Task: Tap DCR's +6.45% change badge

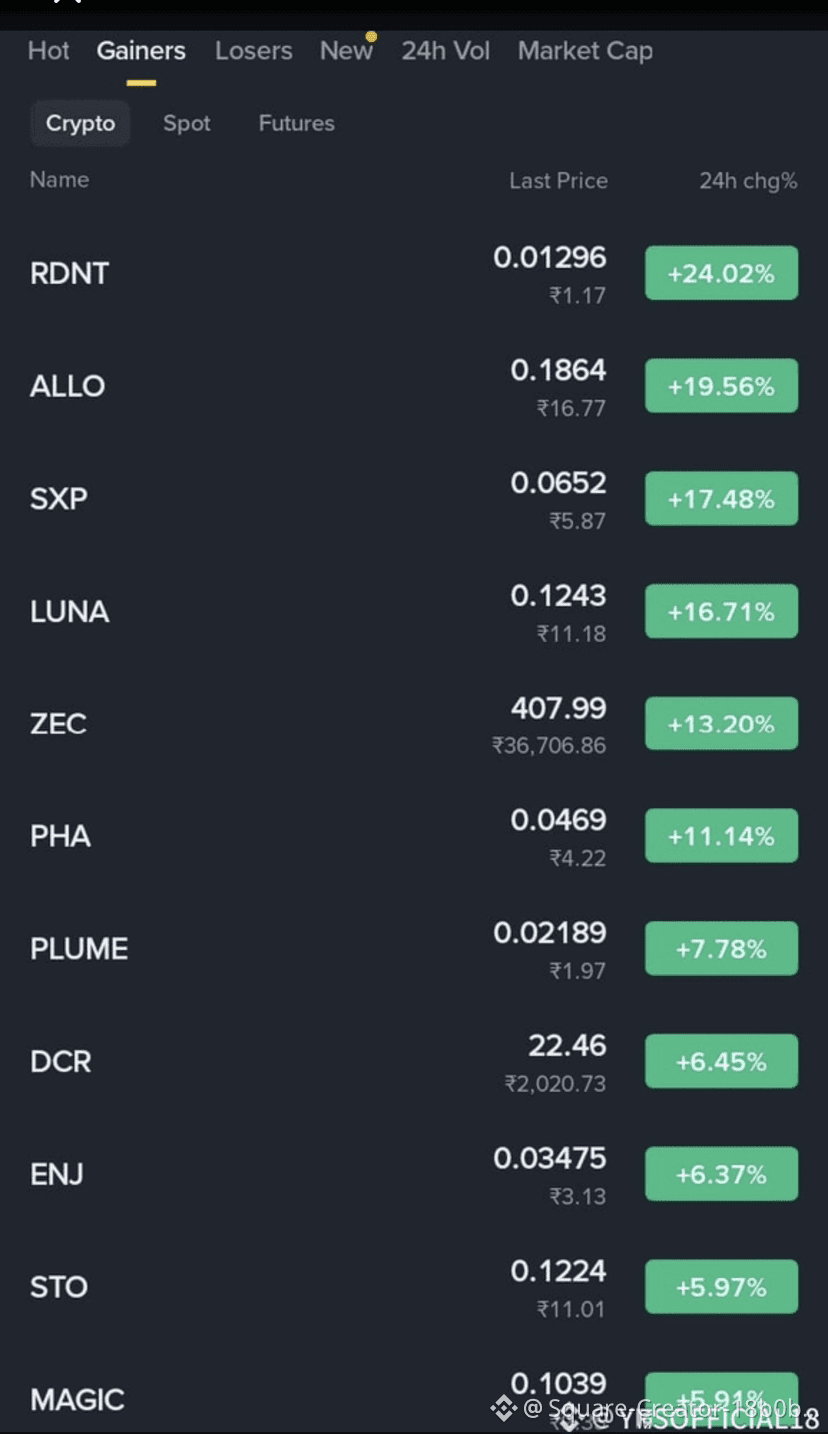Action: point(721,1061)
